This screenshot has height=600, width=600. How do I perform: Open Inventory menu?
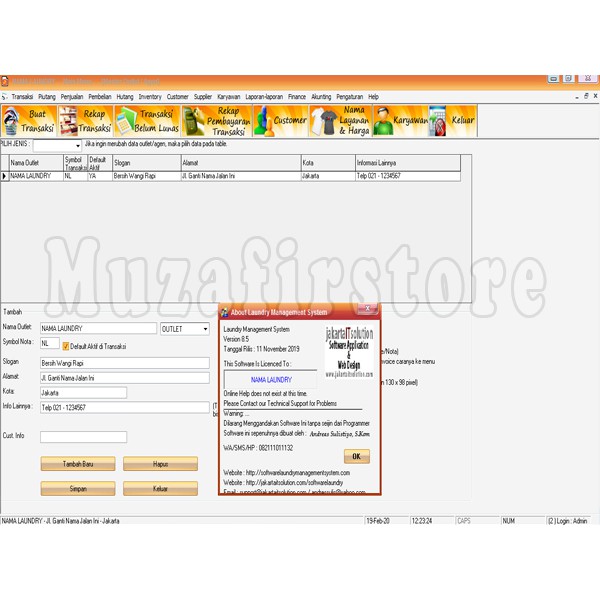150,97
